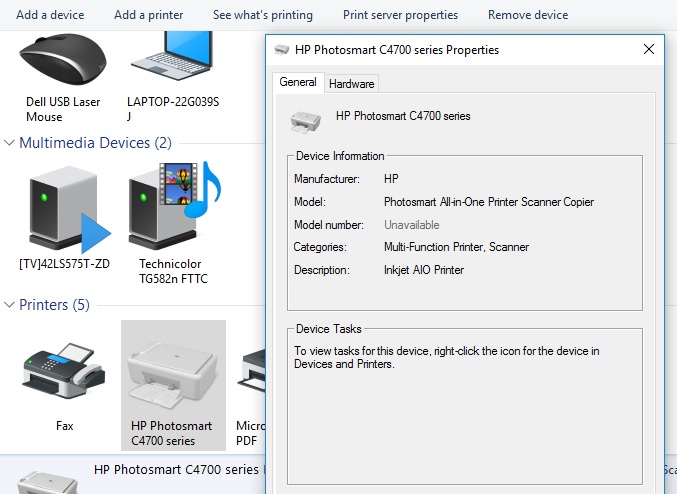Click the Multimedia Devices (2) group header
This screenshot has width=677, height=494.
95,142
